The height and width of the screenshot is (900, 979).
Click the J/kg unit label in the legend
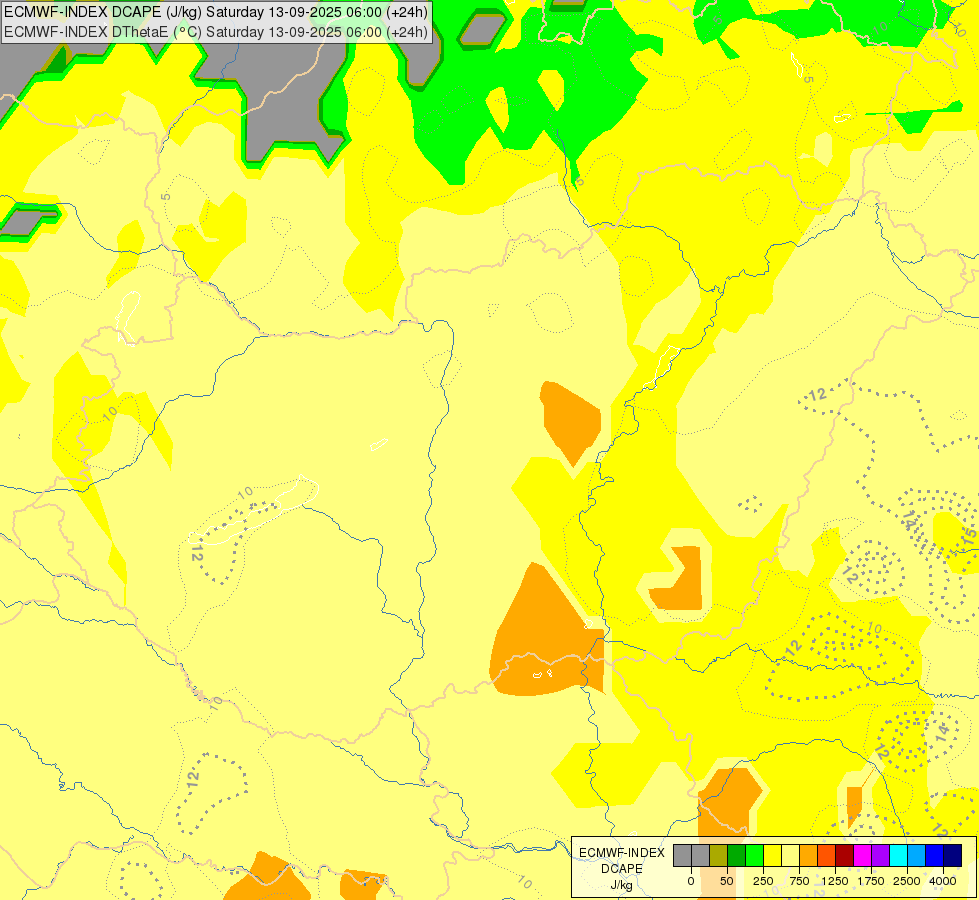pyautogui.click(x=622, y=885)
